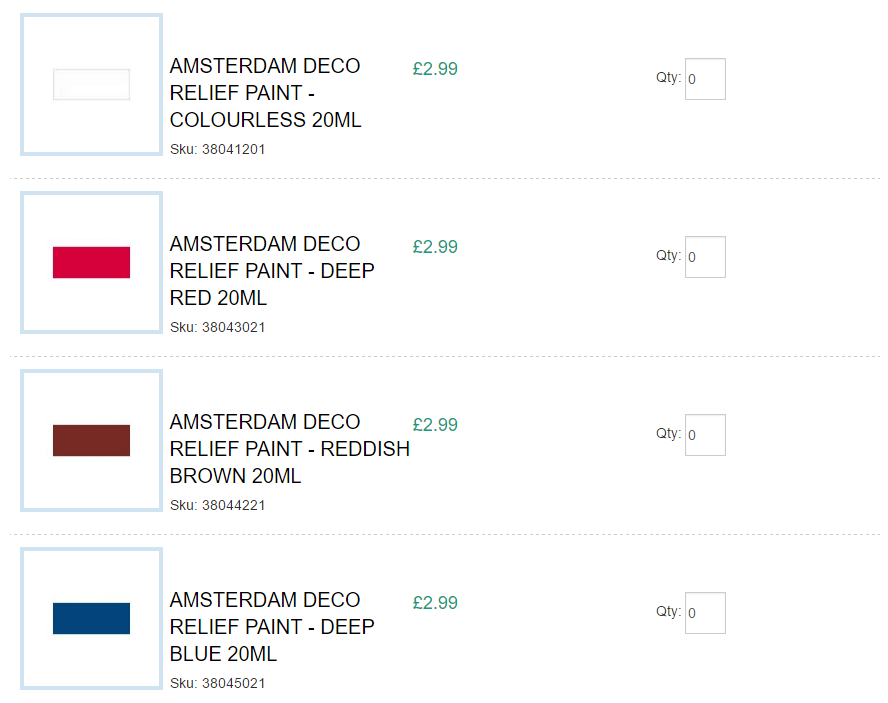
Task: Click the Reddish Brown colour swatch
Action: (91, 440)
